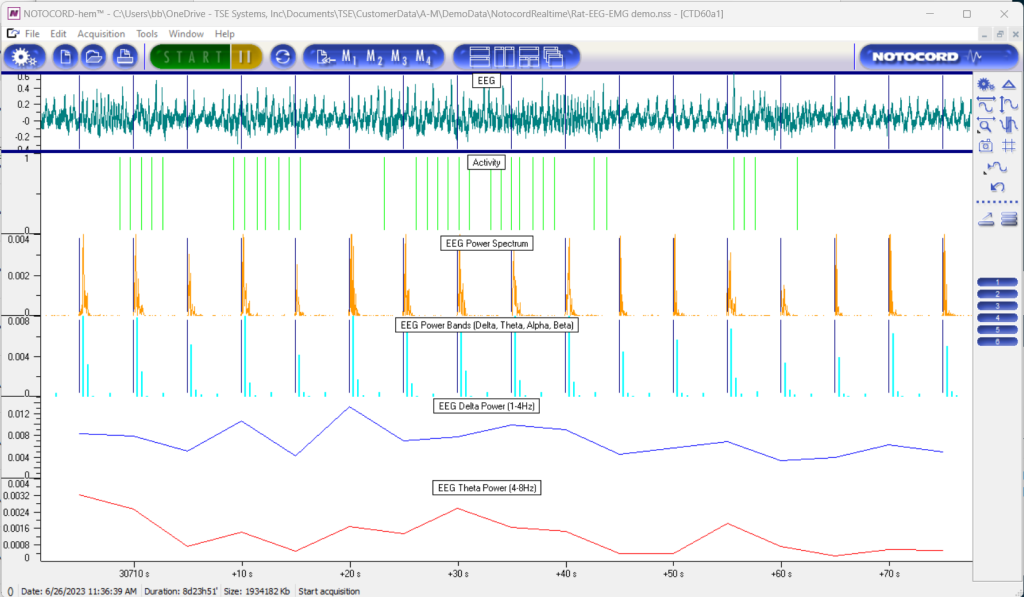
Task: Select page button 3 in the side panel
Action: pyautogui.click(x=997, y=306)
